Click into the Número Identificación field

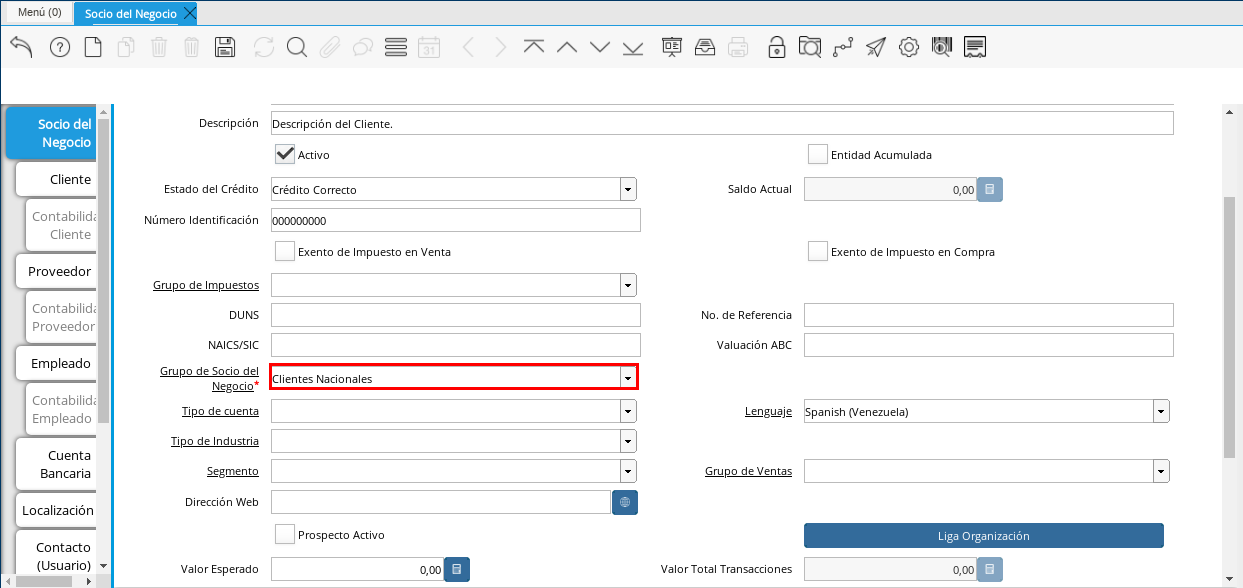[x=455, y=220]
